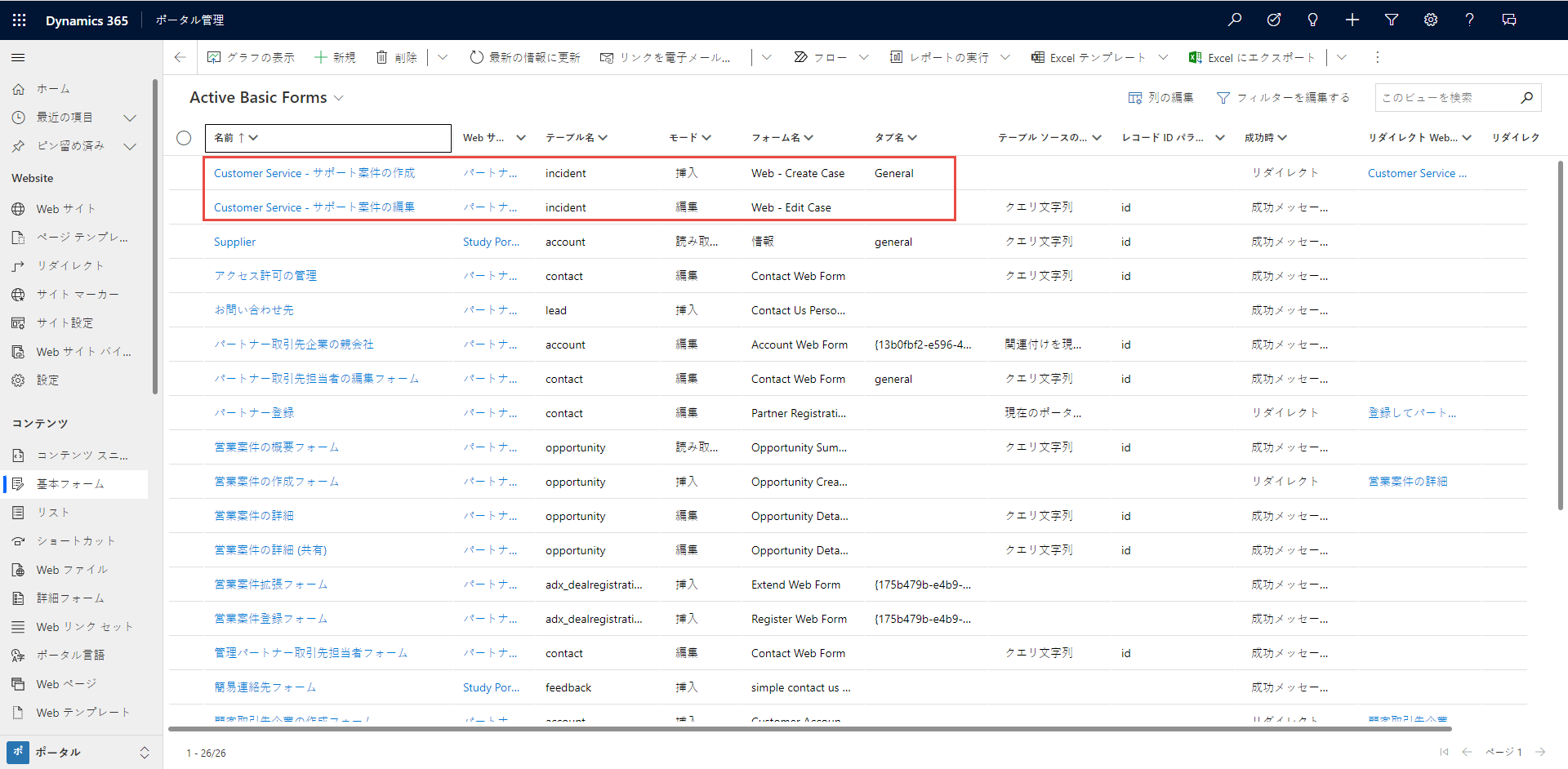
Task: Expand the Active Basic Forms view selector
Action: tap(338, 98)
